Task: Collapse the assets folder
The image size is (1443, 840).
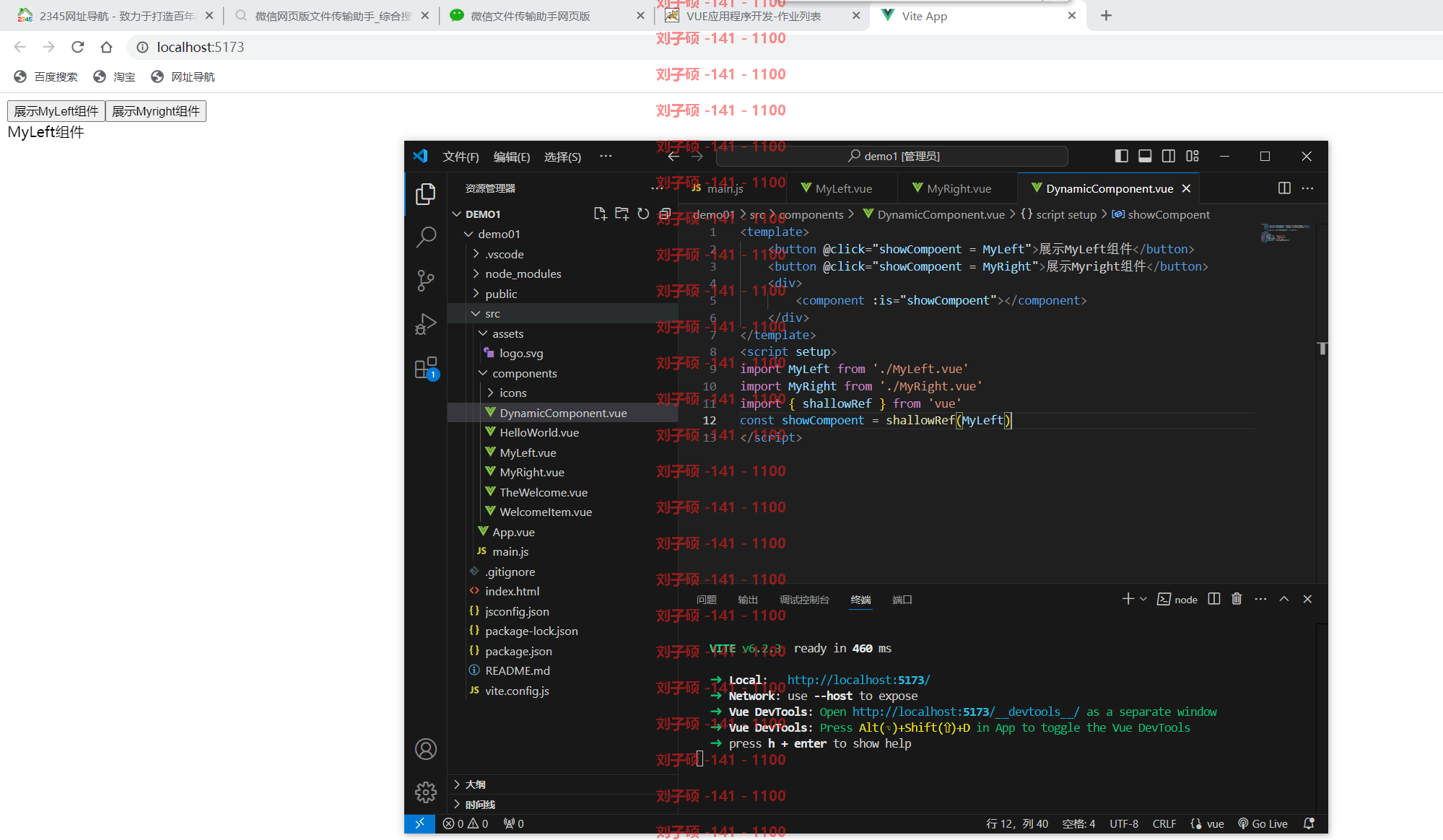Action: (x=483, y=333)
